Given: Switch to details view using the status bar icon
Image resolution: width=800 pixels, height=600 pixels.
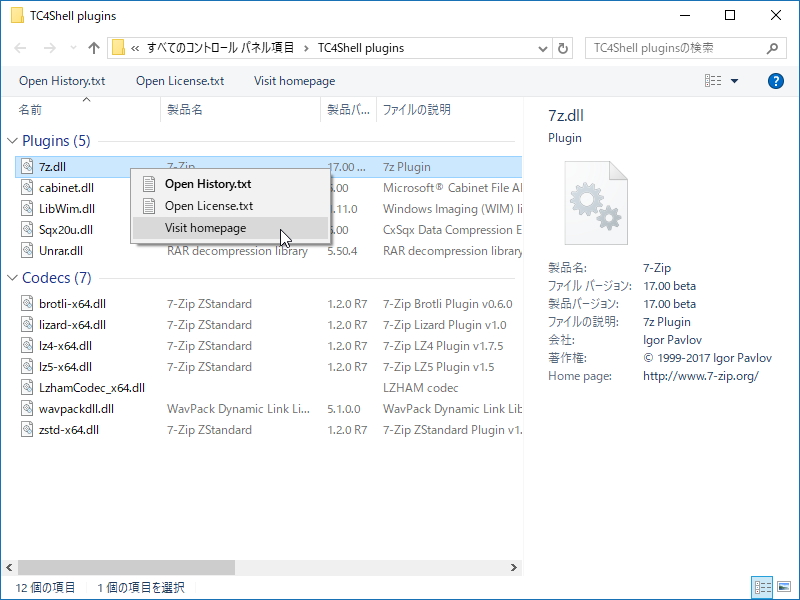Looking at the screenshot, I should click(762, 587).
